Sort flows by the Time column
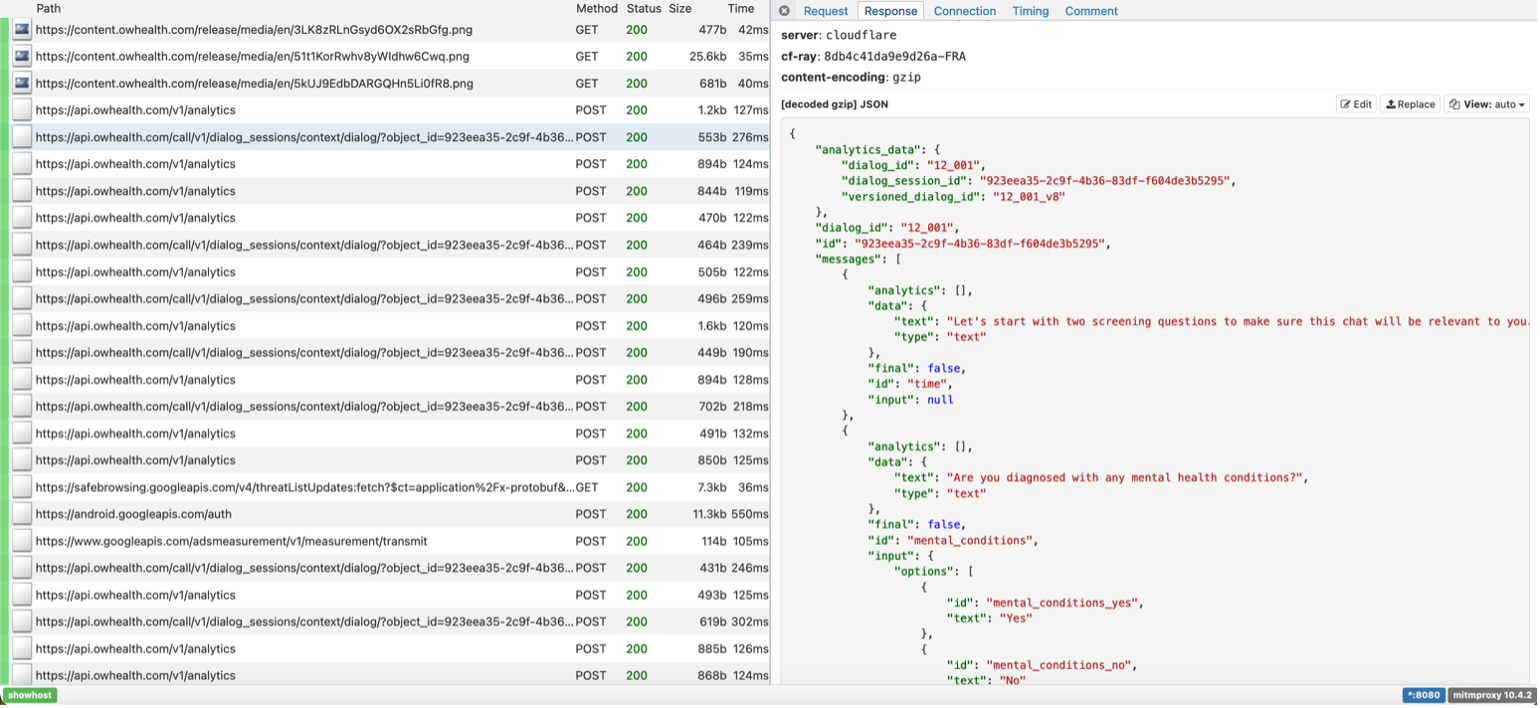This screenshot has width=1540, height=708. click(741, 8)
